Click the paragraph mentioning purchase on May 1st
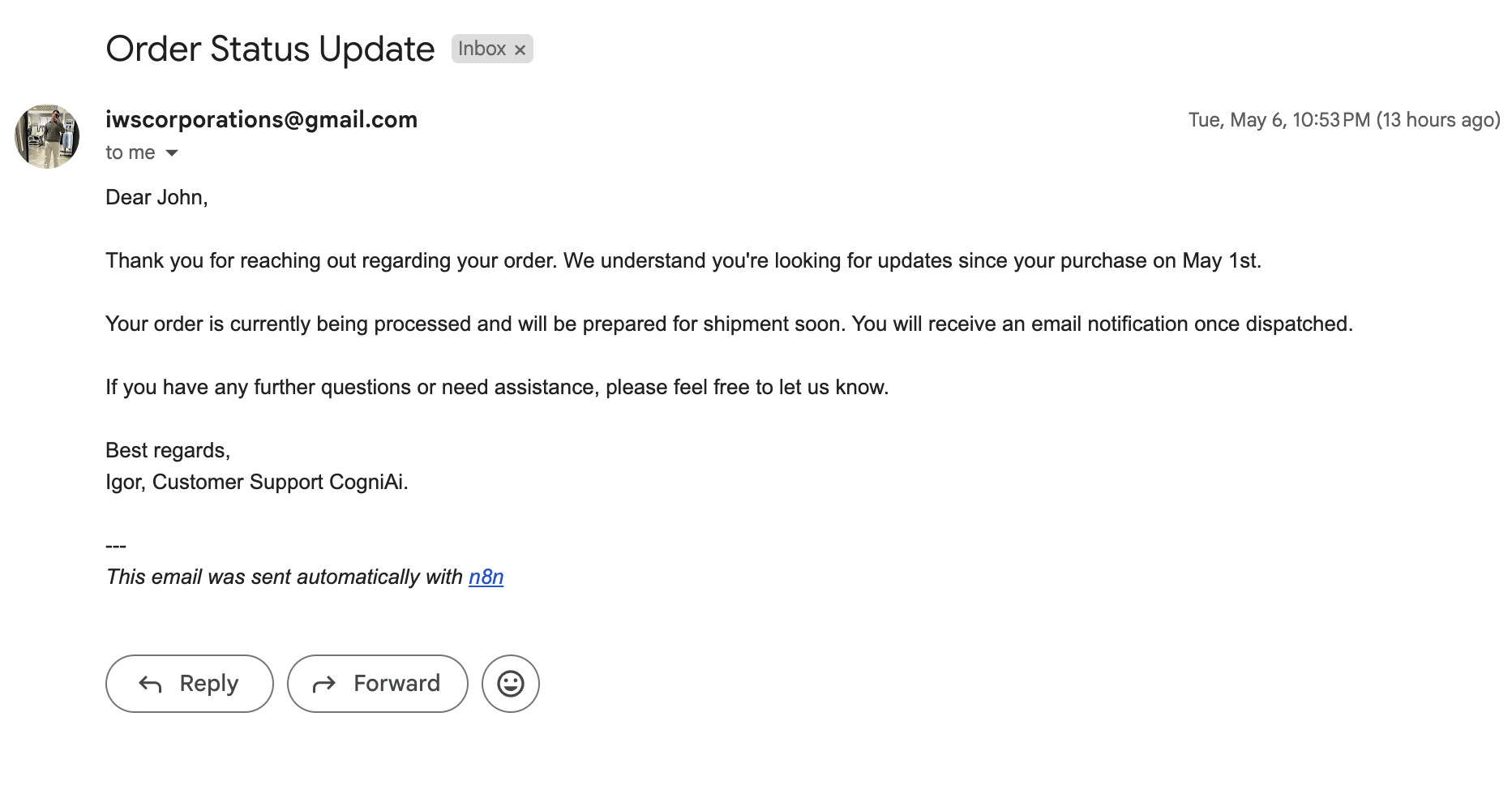Screen dimensions: 1512x794 click(683, 260)
